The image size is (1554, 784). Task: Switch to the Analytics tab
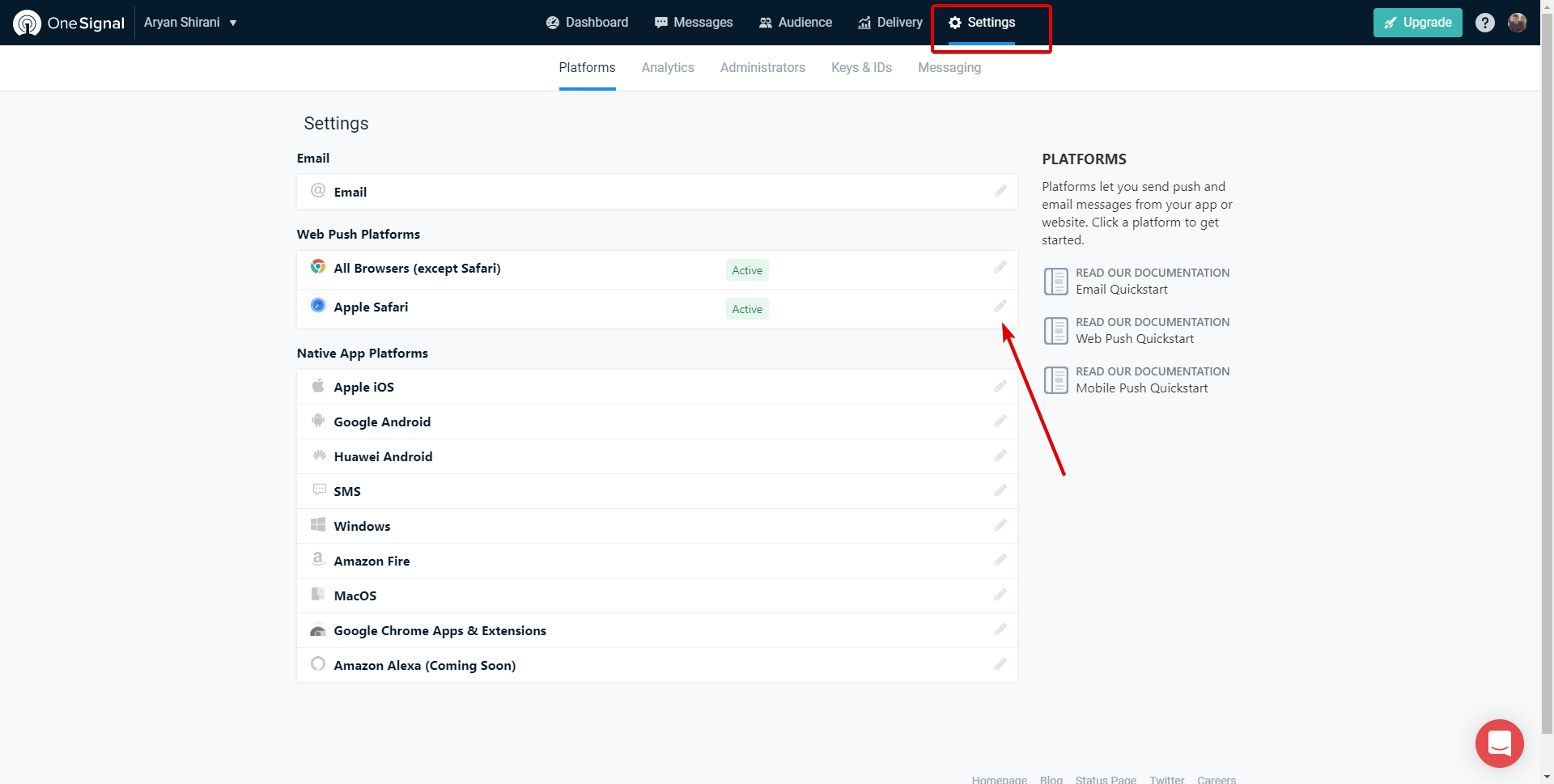(668, 68)
